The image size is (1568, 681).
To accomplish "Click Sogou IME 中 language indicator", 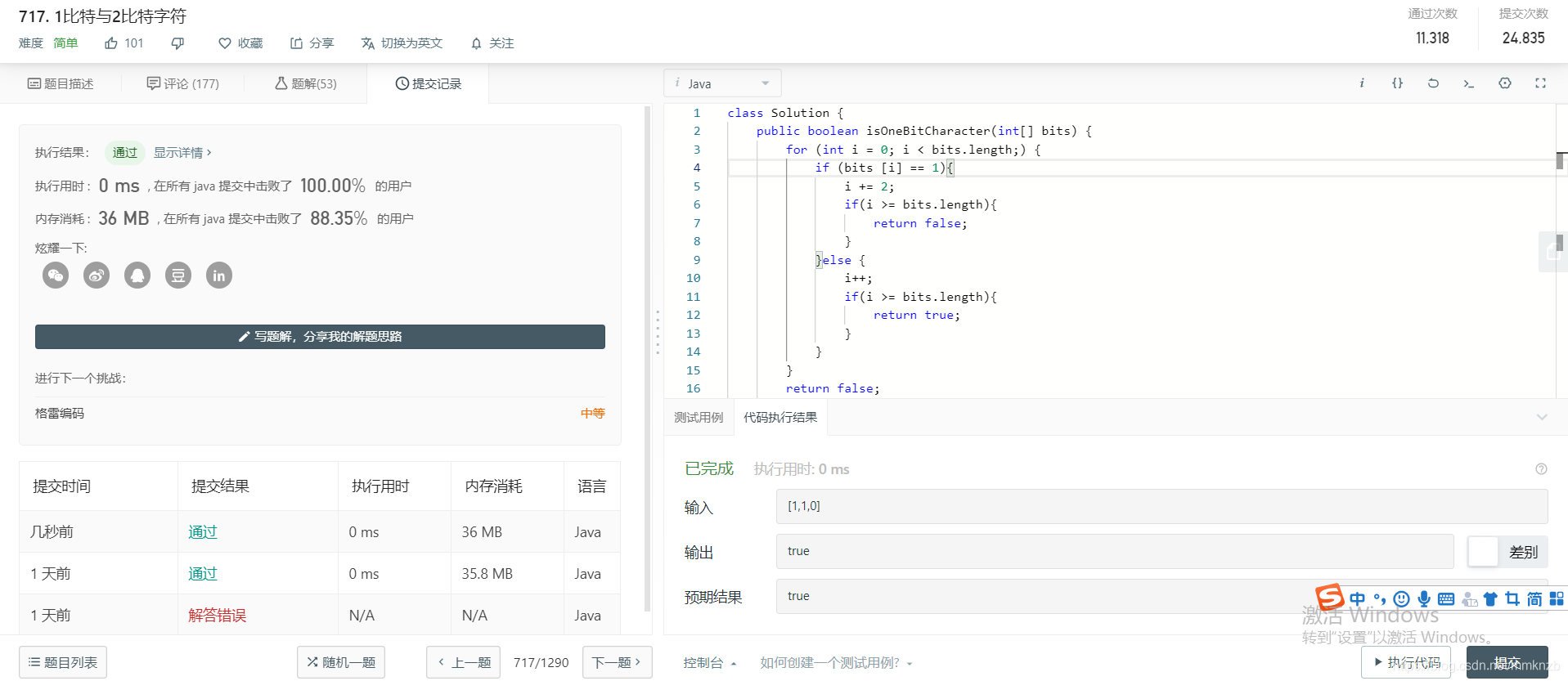I will point(1358,598).
